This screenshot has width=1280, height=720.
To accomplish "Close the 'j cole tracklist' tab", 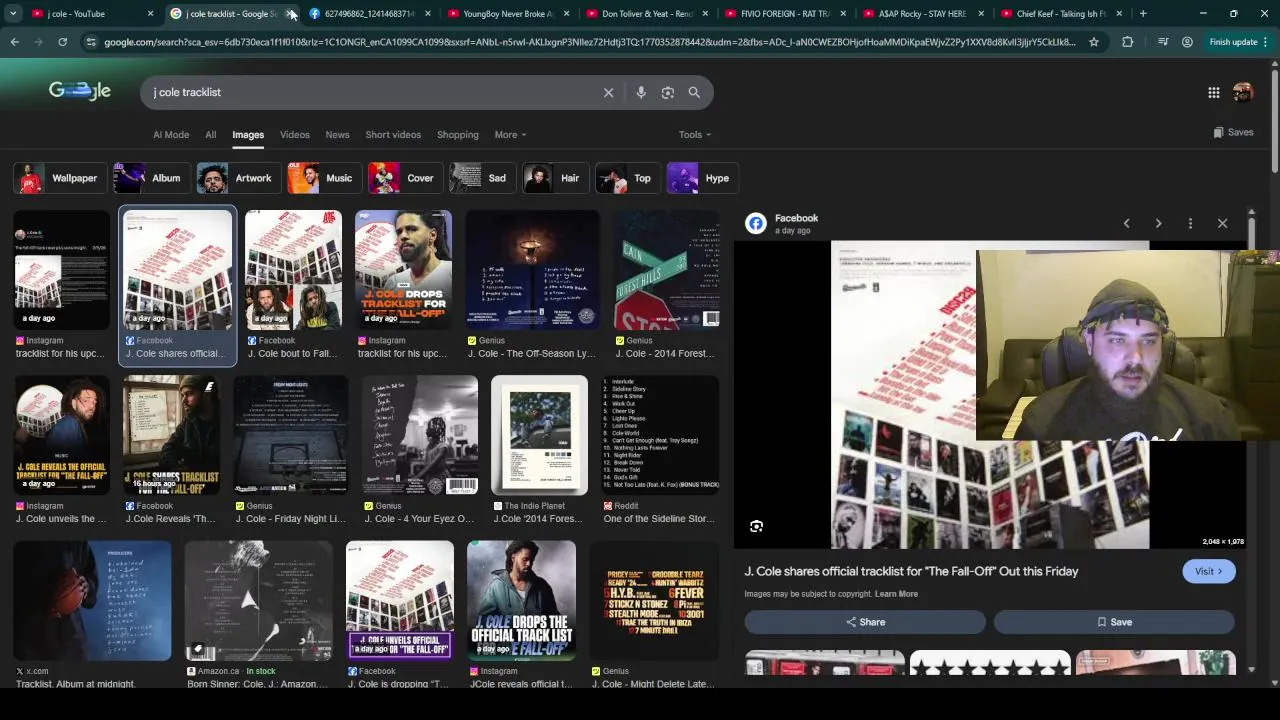I will 290,13.
